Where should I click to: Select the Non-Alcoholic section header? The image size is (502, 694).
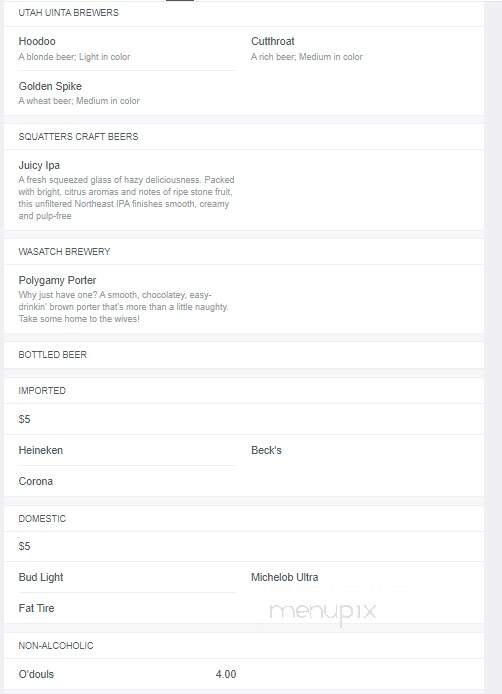coord(56,646)
